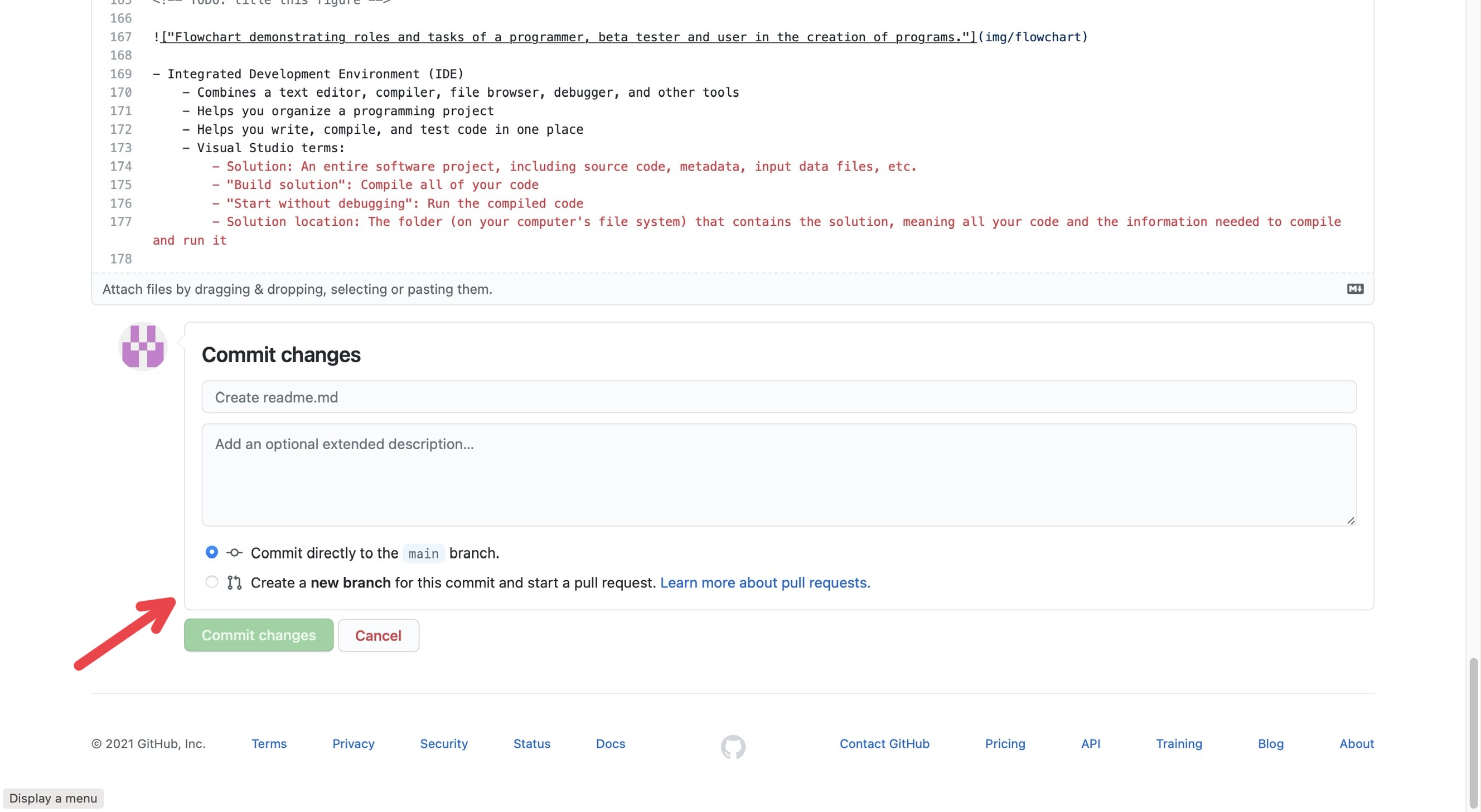Click the textarea resize handle corner
1481x812 pixels.
coord(1351,521)
